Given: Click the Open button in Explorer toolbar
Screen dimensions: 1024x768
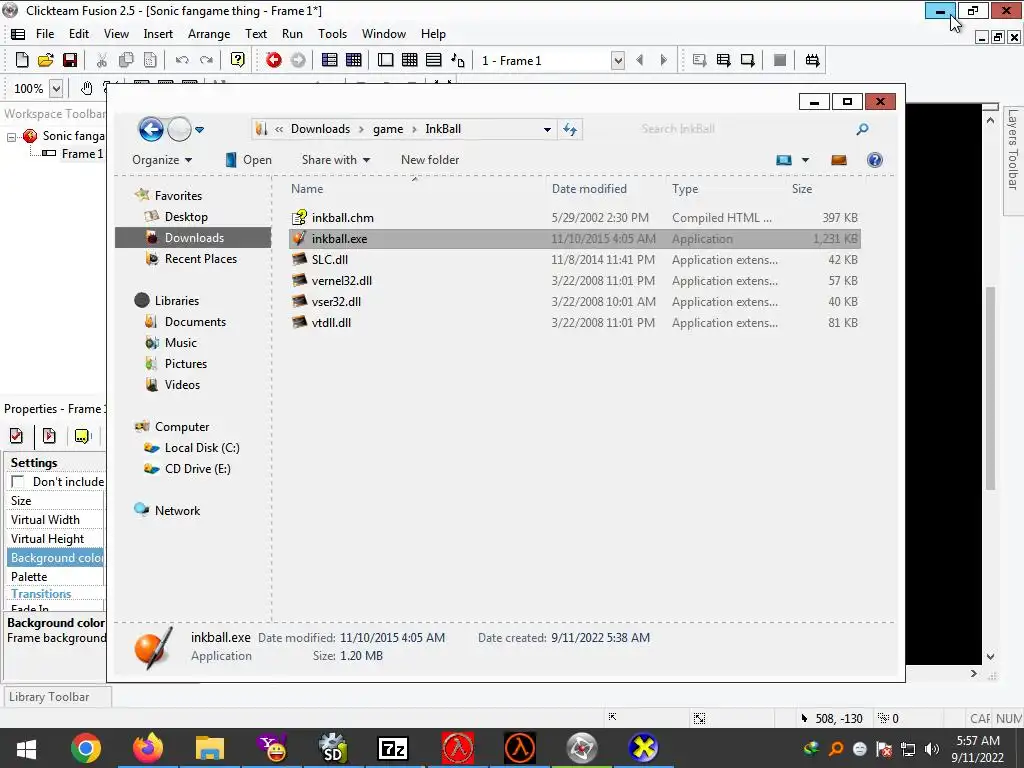Looking at the screenshot, I should point(248,160).
